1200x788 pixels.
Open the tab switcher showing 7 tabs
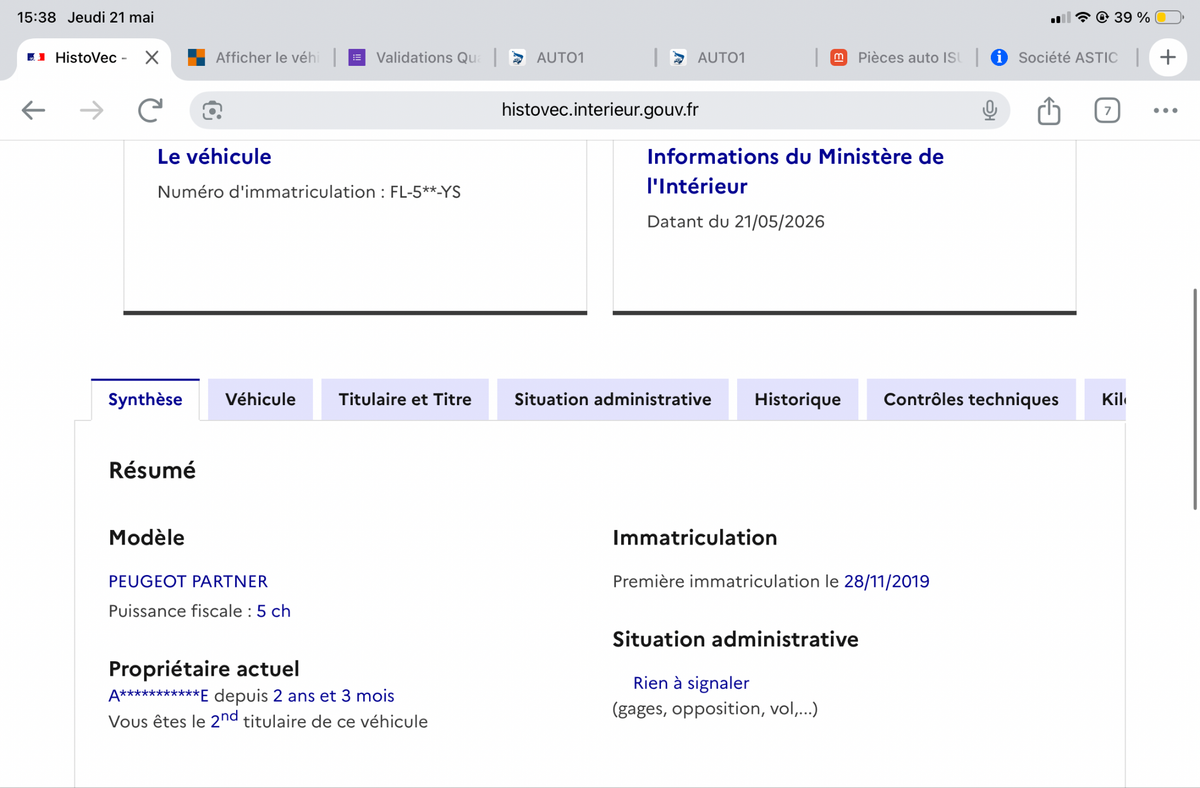1106,110
